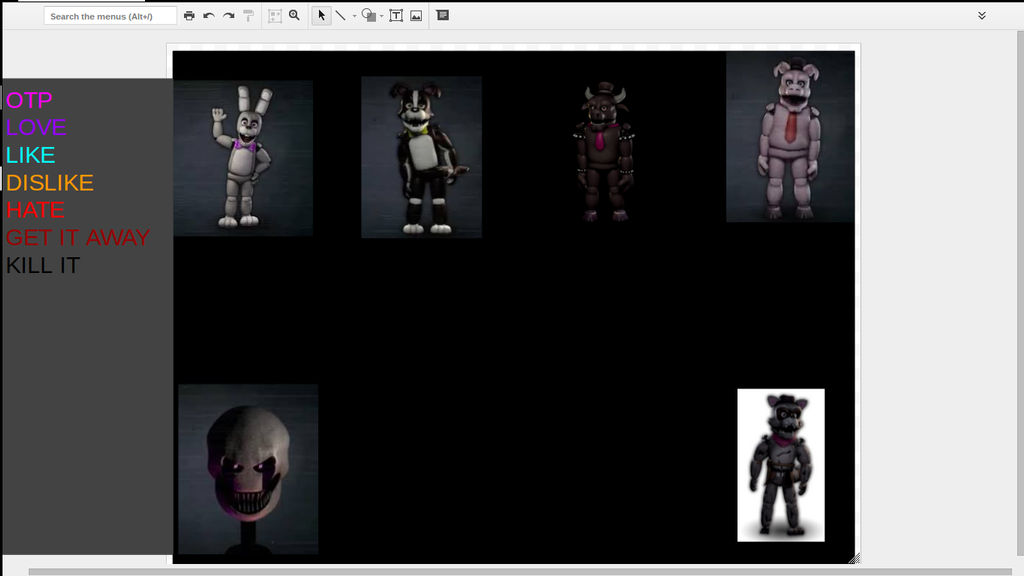
Task: Select the Shape tool
Action: (368, 16)
